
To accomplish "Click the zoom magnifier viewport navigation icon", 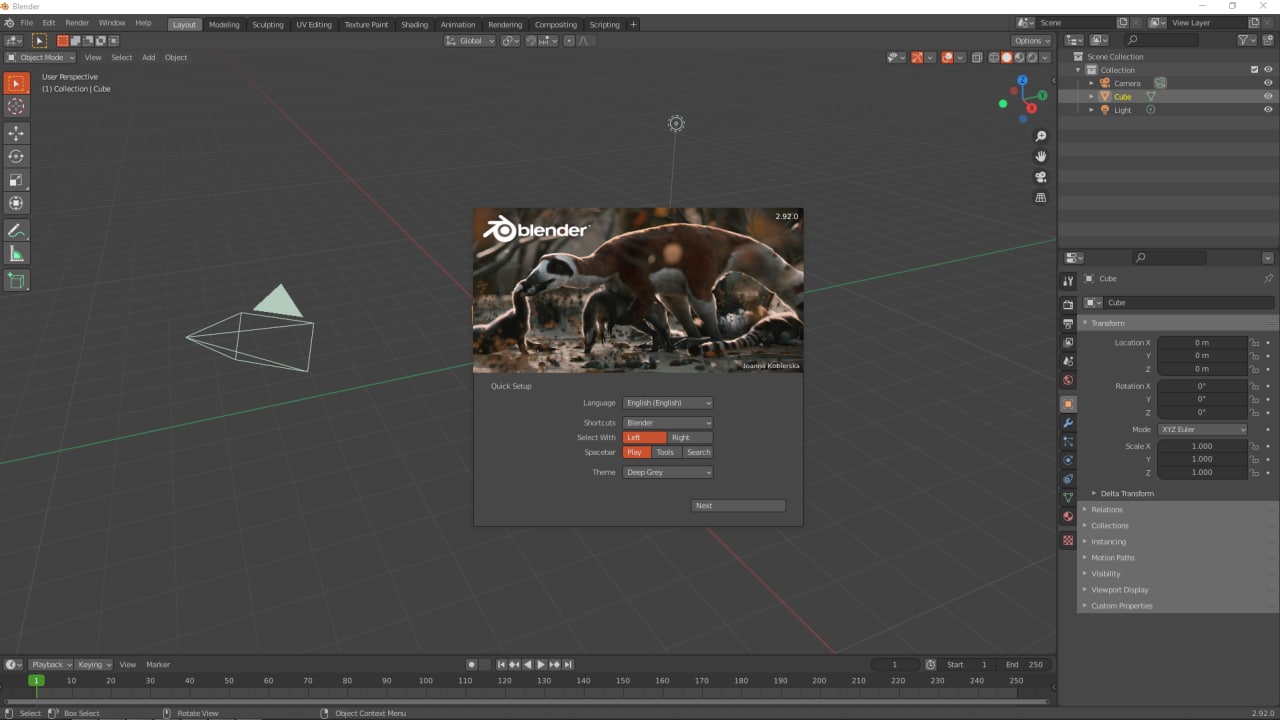I will (1040, 136).
